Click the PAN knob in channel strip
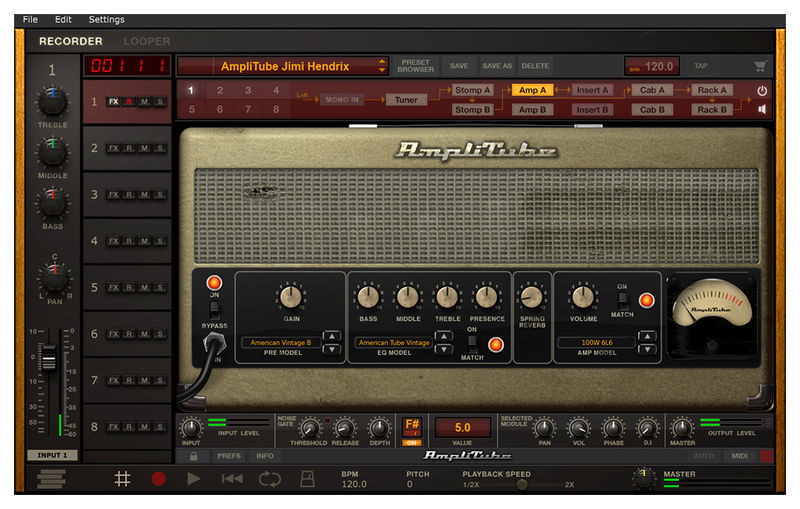The image size is (800, 509). click(x=55, y=278)
